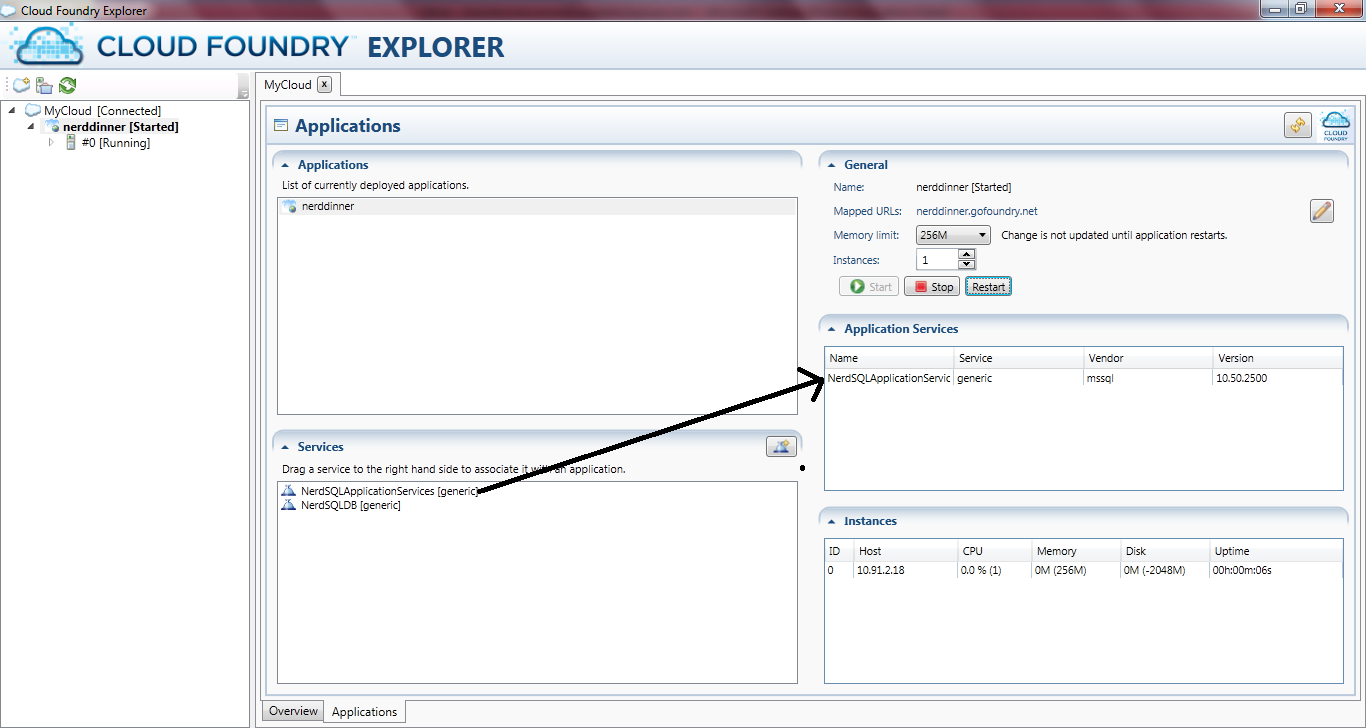1366x728 pixels.
Task: Click the add service button in Services
Action: 781,447
